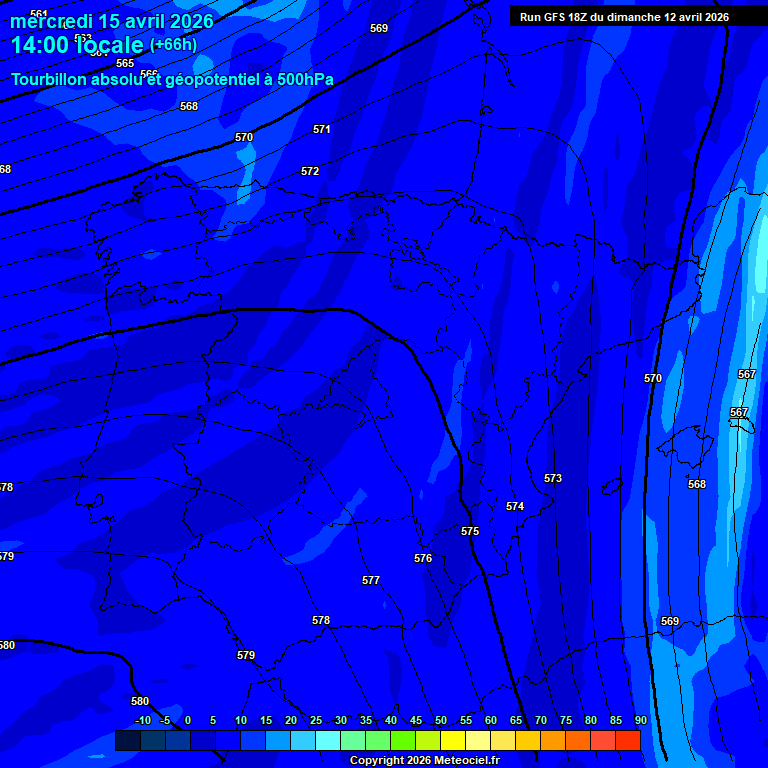The image size is (768, 768).
Task: Open the Copyright 2026 Meteociel.fr link
Action: point(424,760)
